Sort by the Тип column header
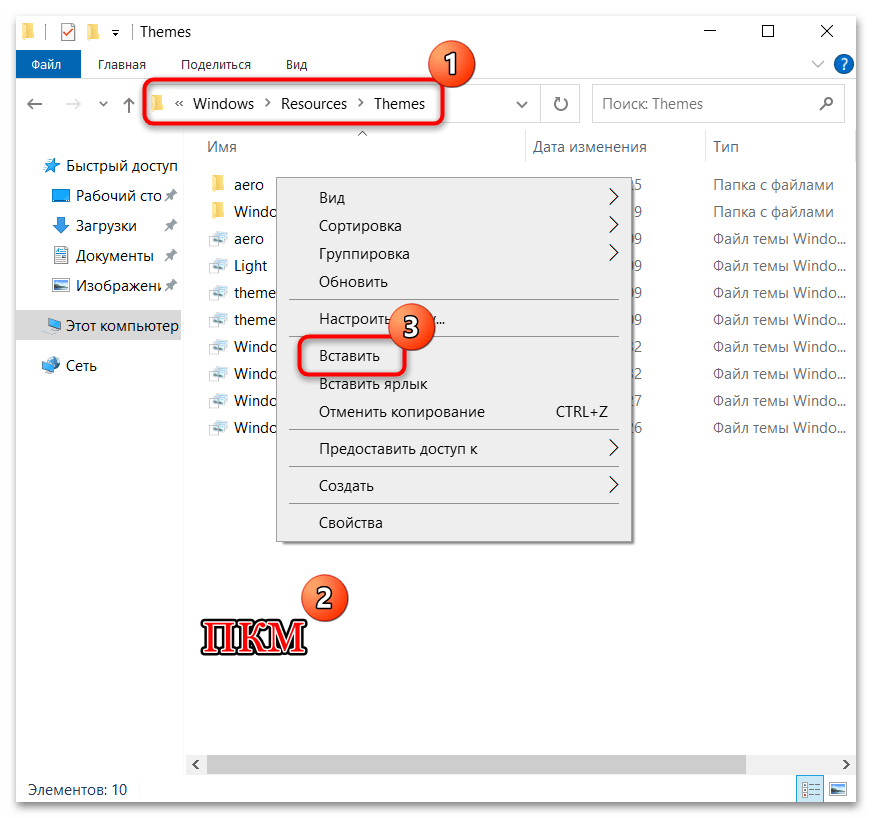 tap(726, 147)
